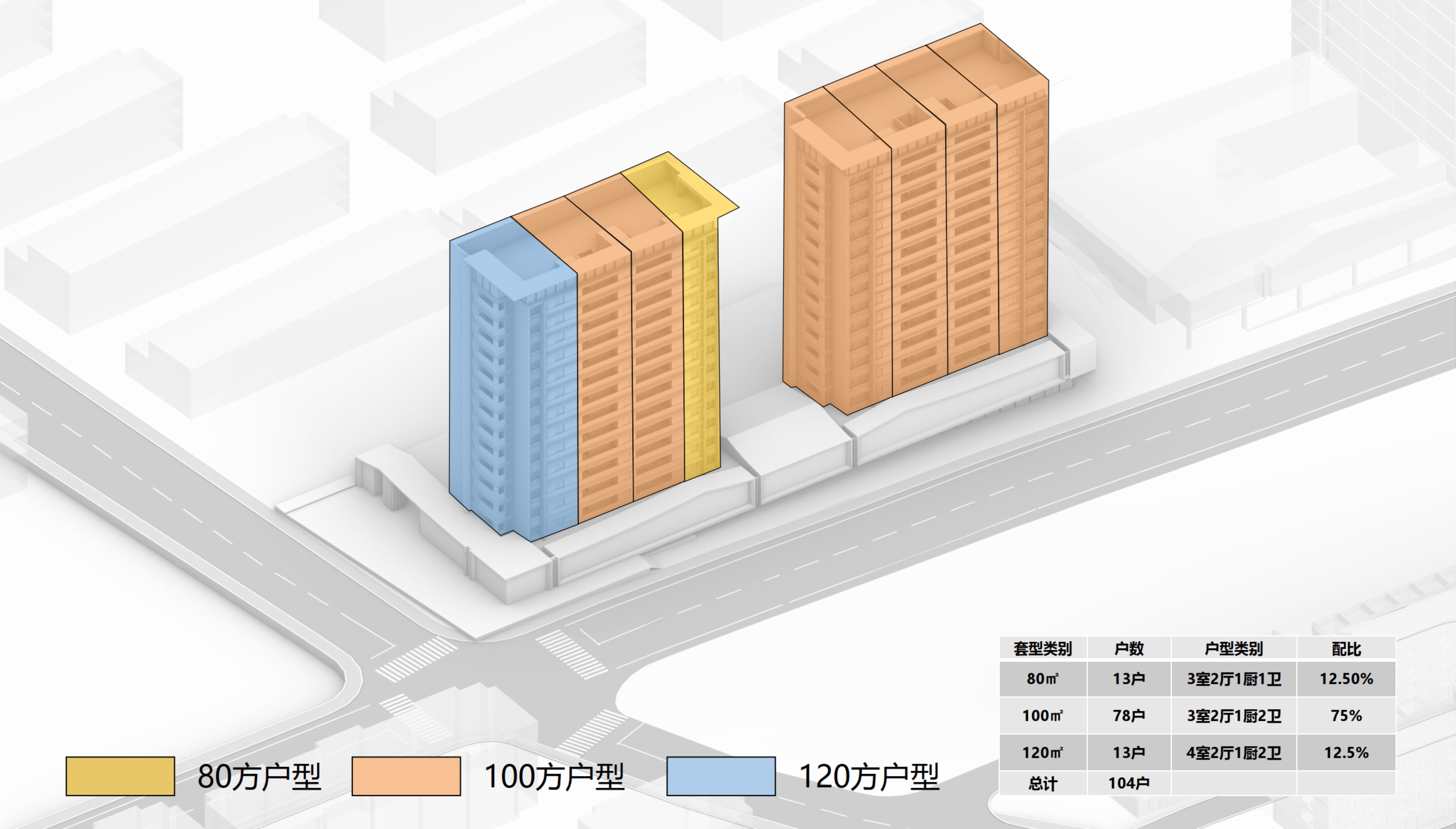The width and height of the screenshot is (1456, 829).
Task: Click the 12.50% ratio cell
Action: [x=1347, y=679]
